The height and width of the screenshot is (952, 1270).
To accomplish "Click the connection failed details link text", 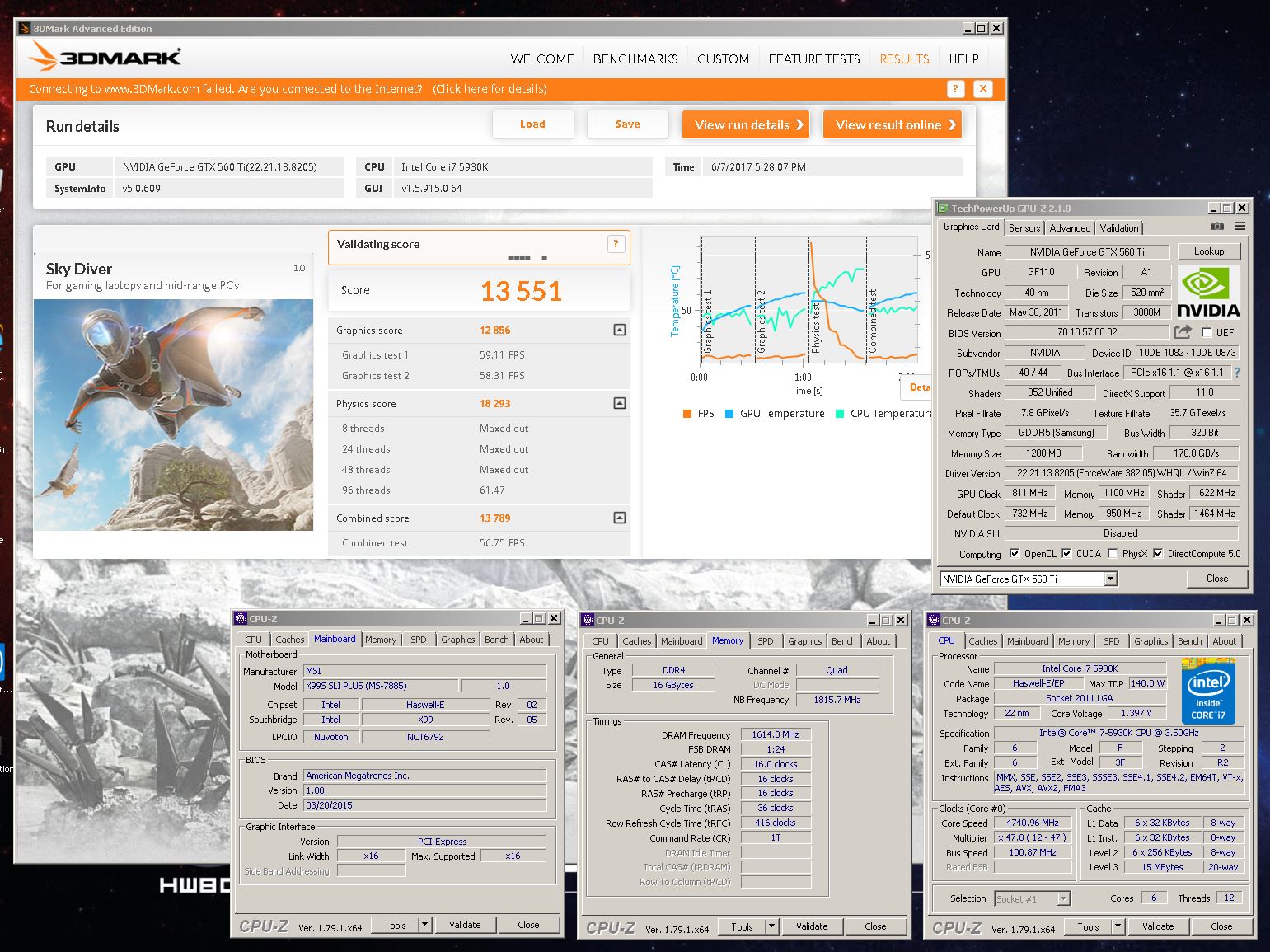I will tap(490, 89).
